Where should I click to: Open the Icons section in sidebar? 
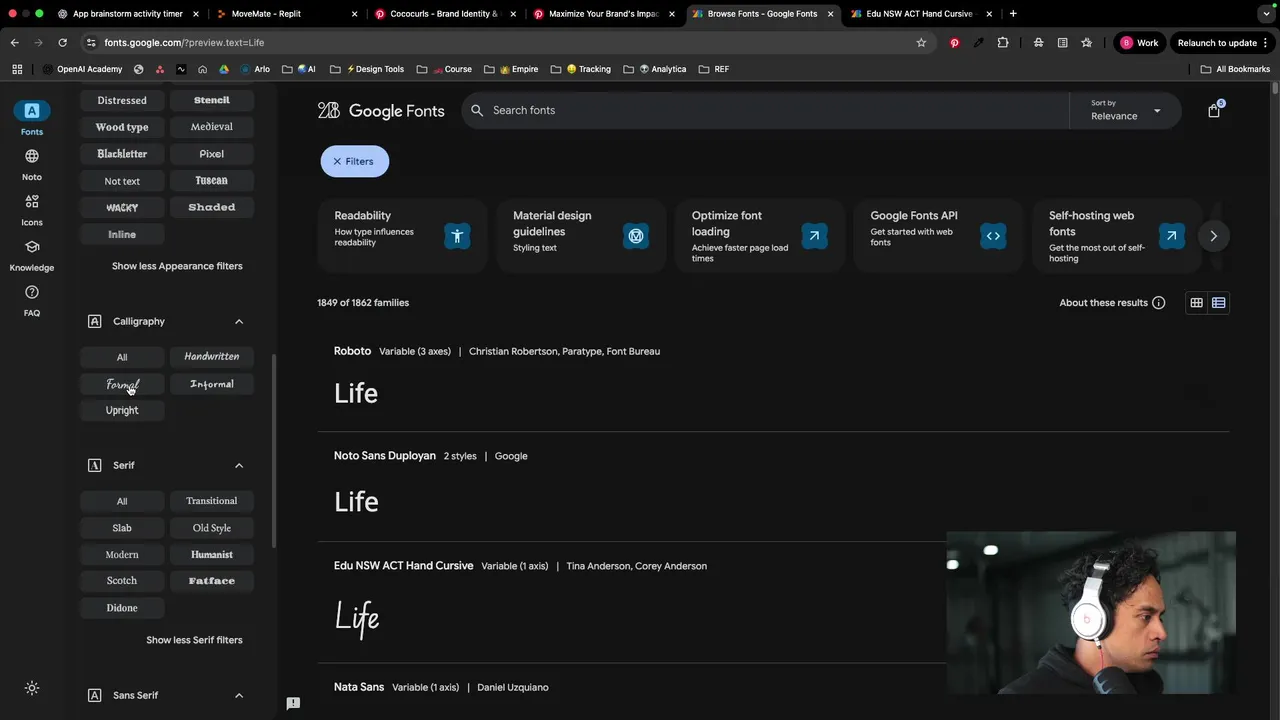[x=32, y=209]
